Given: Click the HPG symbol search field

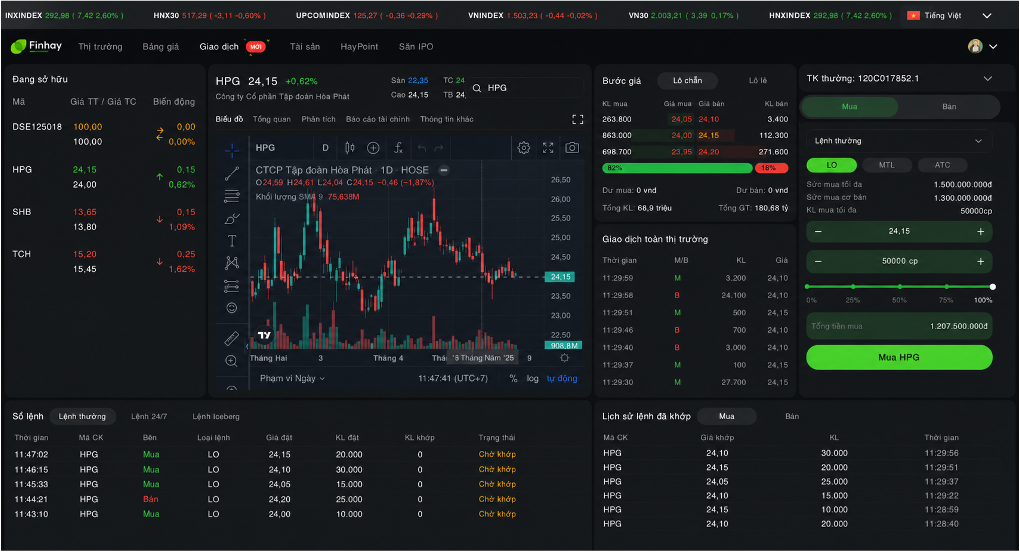Looking at the screenshot, I should pos(527,88).
